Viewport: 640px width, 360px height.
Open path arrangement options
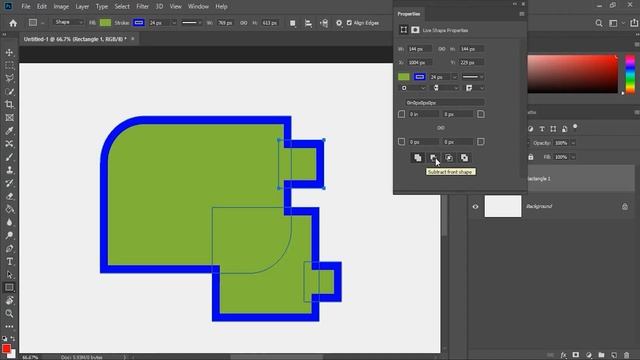(324, 23)
